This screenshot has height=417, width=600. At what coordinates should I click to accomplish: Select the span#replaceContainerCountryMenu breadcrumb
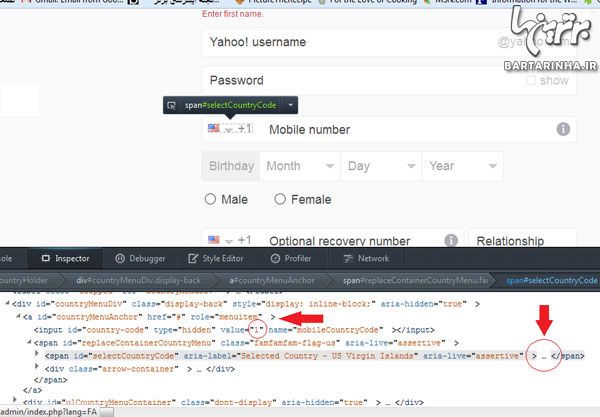point(415,280)
